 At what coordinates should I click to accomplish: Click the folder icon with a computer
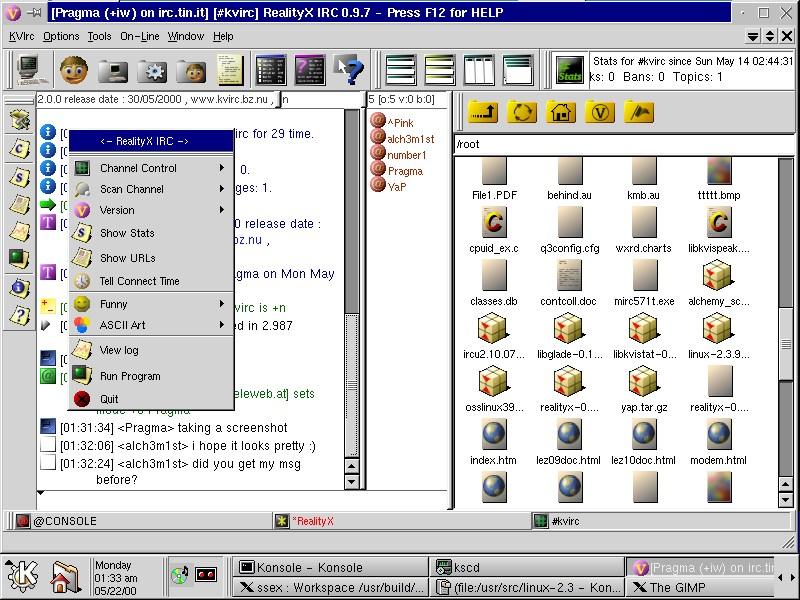[x=113, y=71]
